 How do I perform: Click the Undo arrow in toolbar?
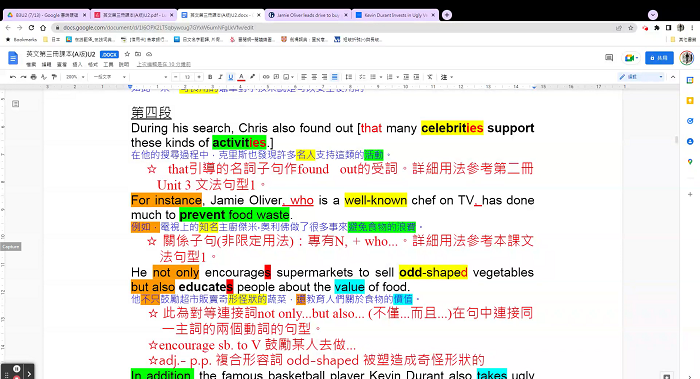pos(13,77)
